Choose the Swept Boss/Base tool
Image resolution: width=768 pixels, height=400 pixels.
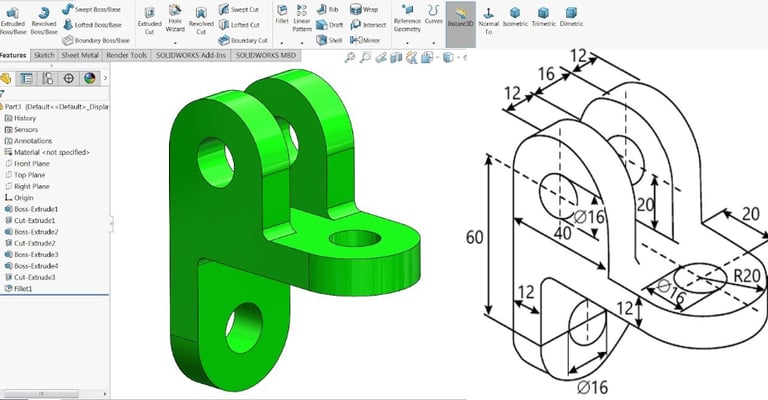pyautogui.click(x=92, y=9)
